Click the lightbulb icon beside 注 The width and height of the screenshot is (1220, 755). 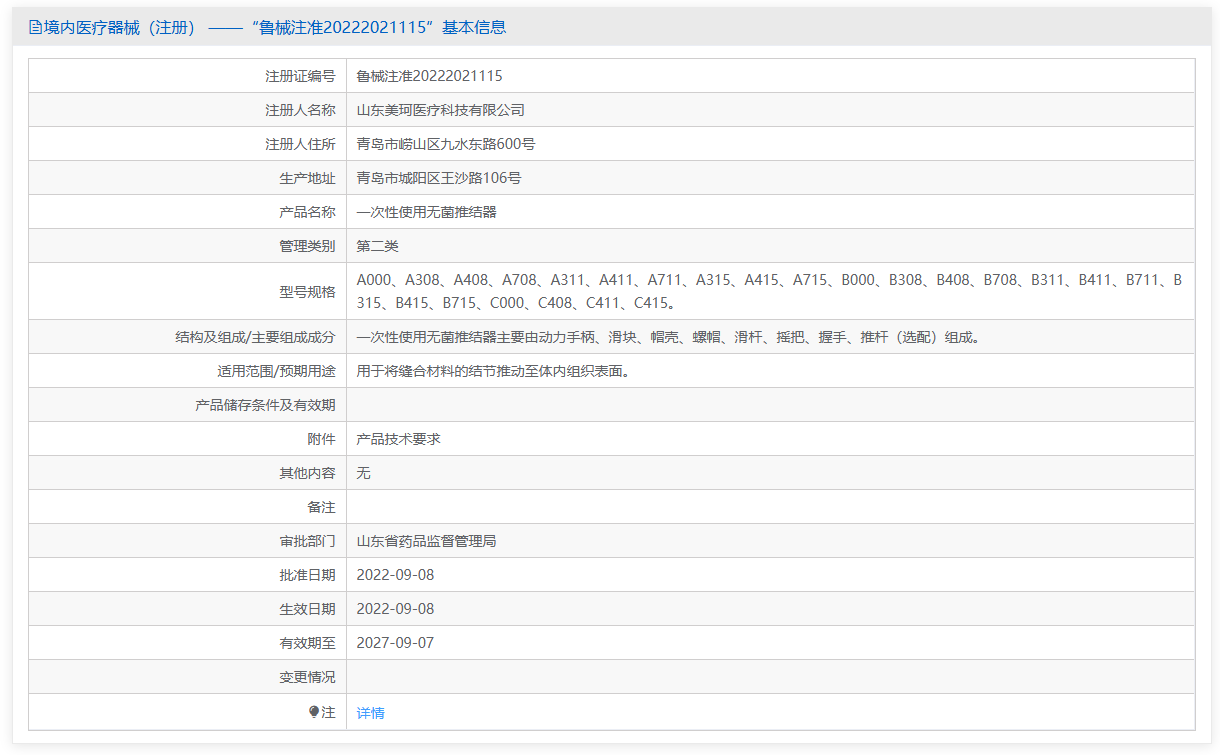314,712
